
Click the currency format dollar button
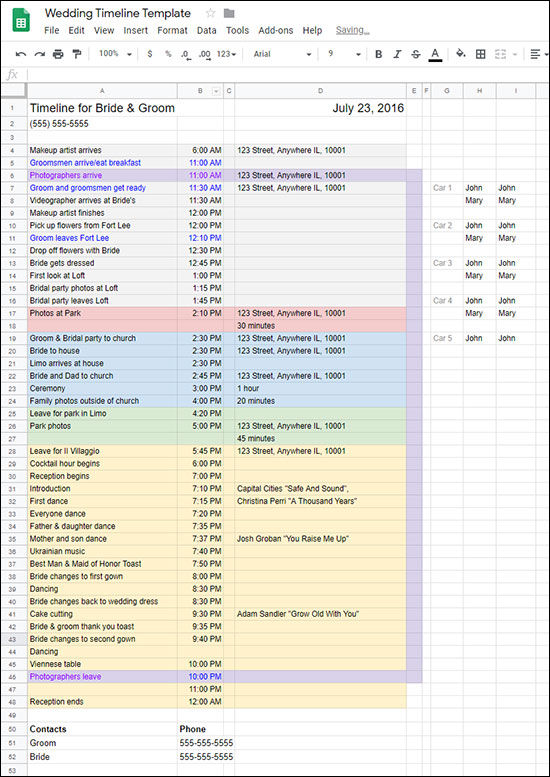point(150,54)
